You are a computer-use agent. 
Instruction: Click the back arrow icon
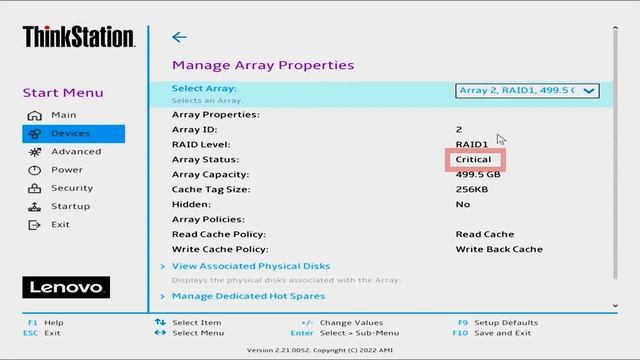[179, 37]
